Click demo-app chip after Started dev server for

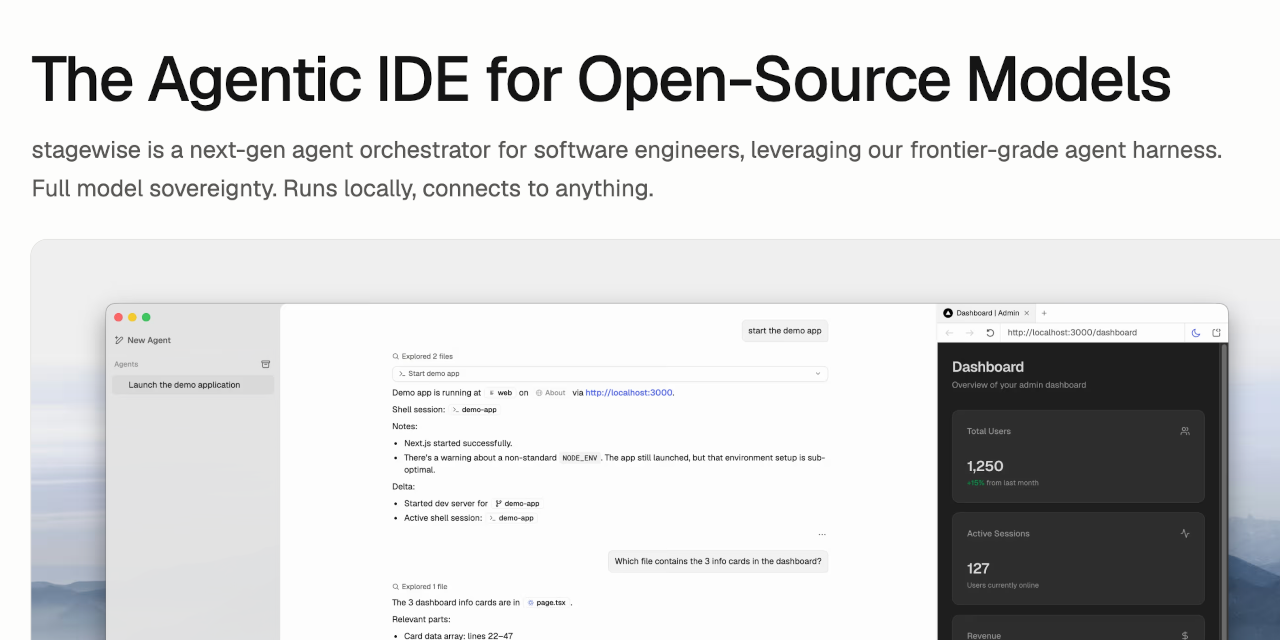click(x=517, y=504)
